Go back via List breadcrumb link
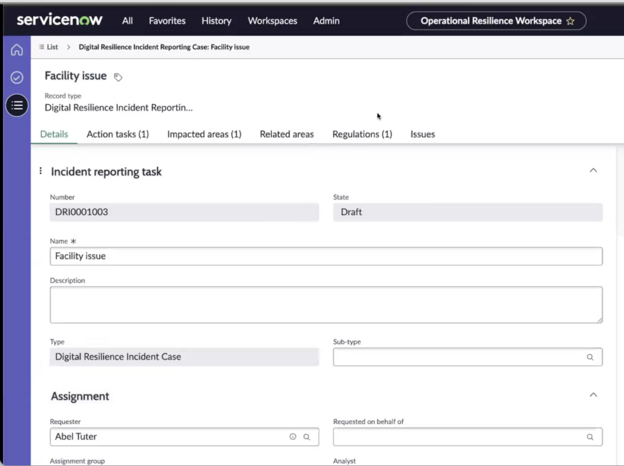 point(52,47)
